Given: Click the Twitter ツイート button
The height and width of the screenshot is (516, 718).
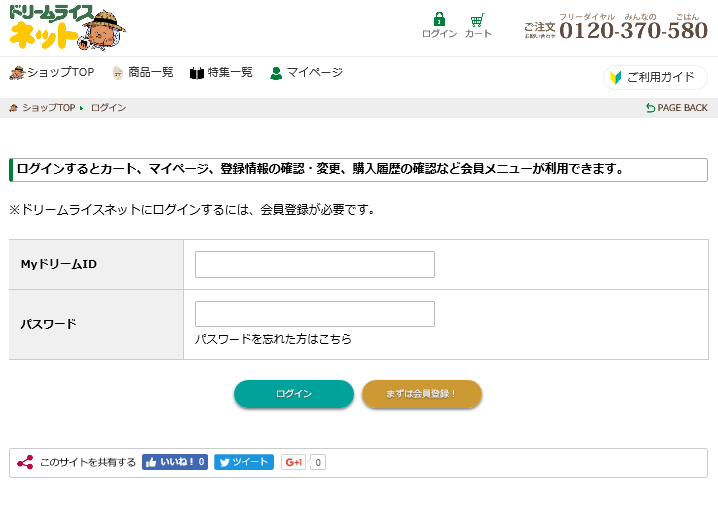Looking at the screenshot, I should (243, 462).
